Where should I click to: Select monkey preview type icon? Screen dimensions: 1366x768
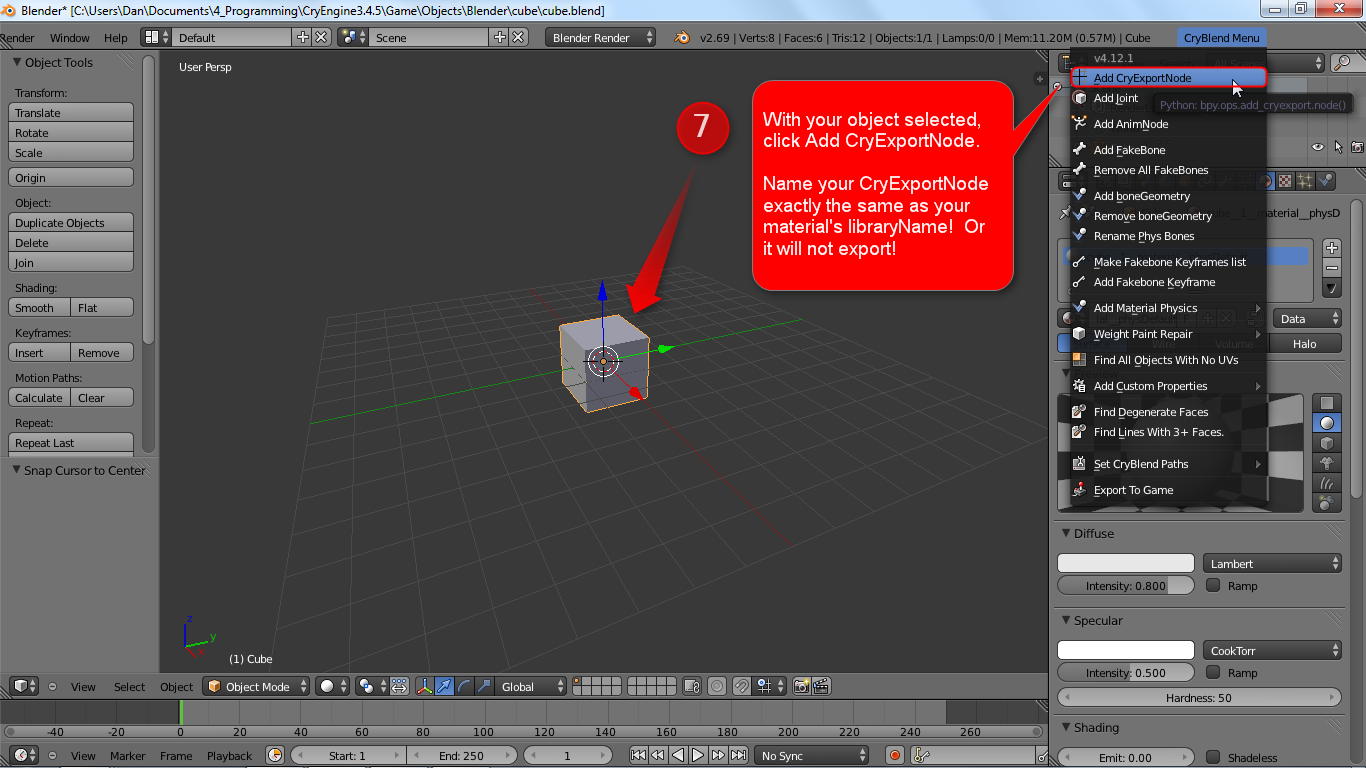pos(1327,463)
